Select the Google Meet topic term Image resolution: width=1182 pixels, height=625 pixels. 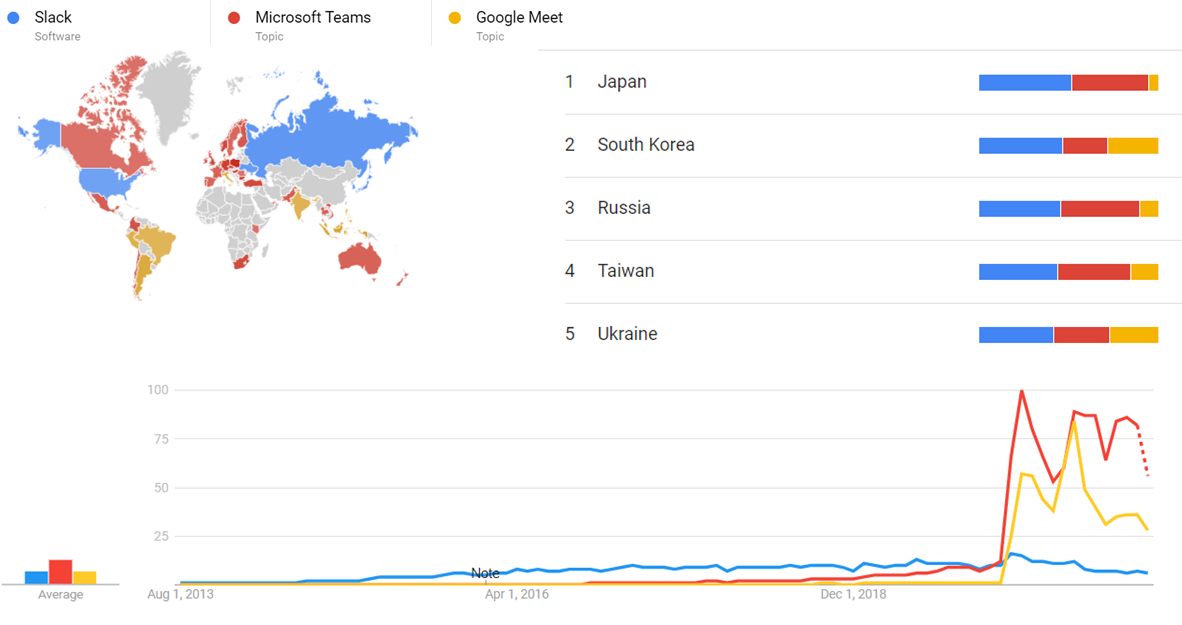coord(519,18)
